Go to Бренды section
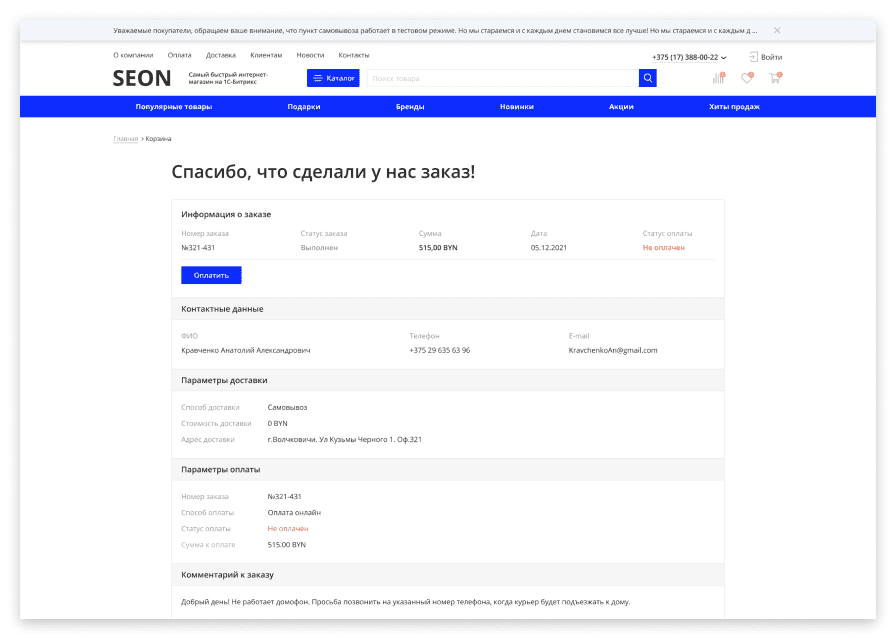Viewport: 896px width, 639px height. point(410,106)
